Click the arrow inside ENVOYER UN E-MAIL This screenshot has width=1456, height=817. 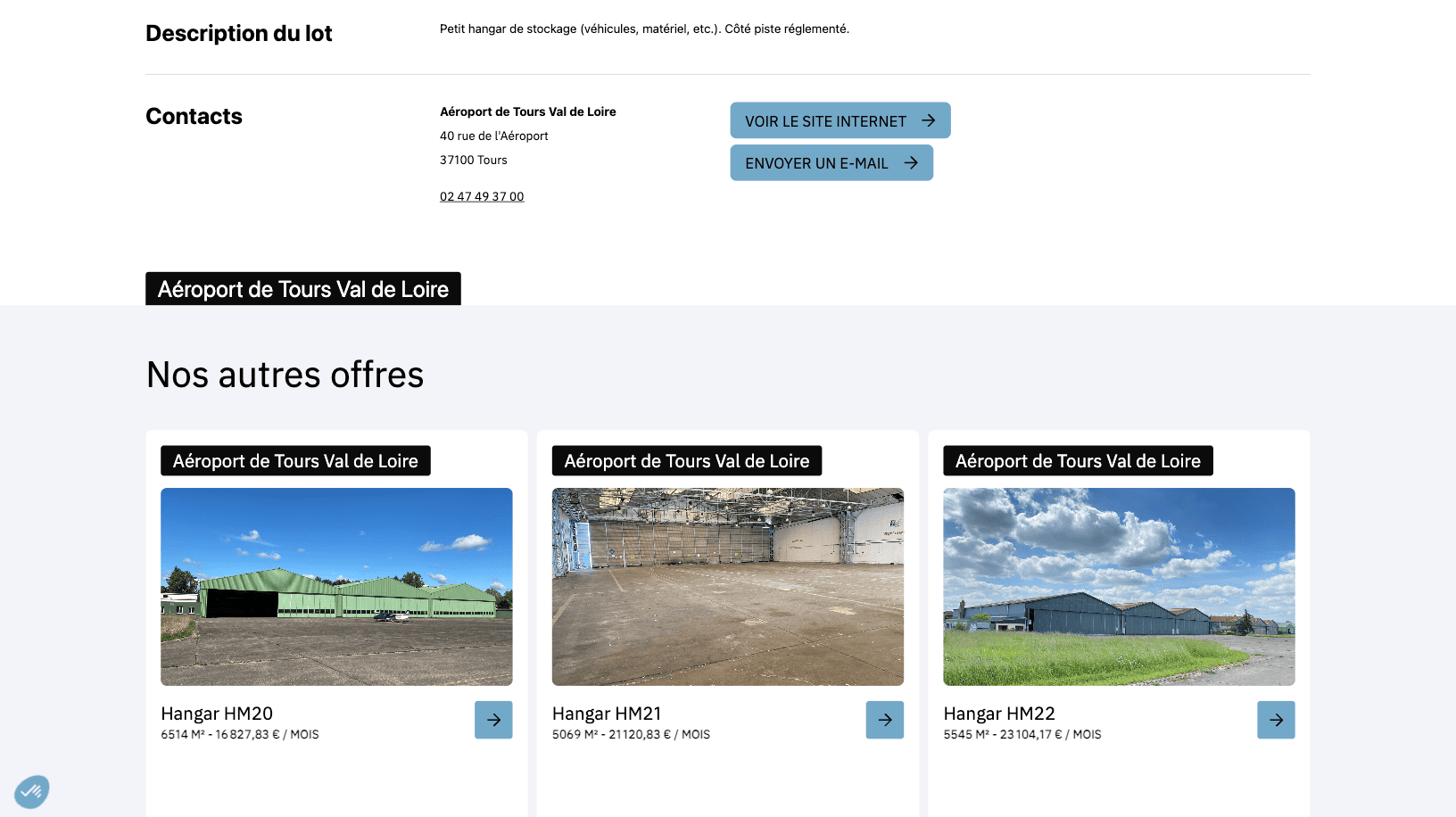click(x=911, y=162)
